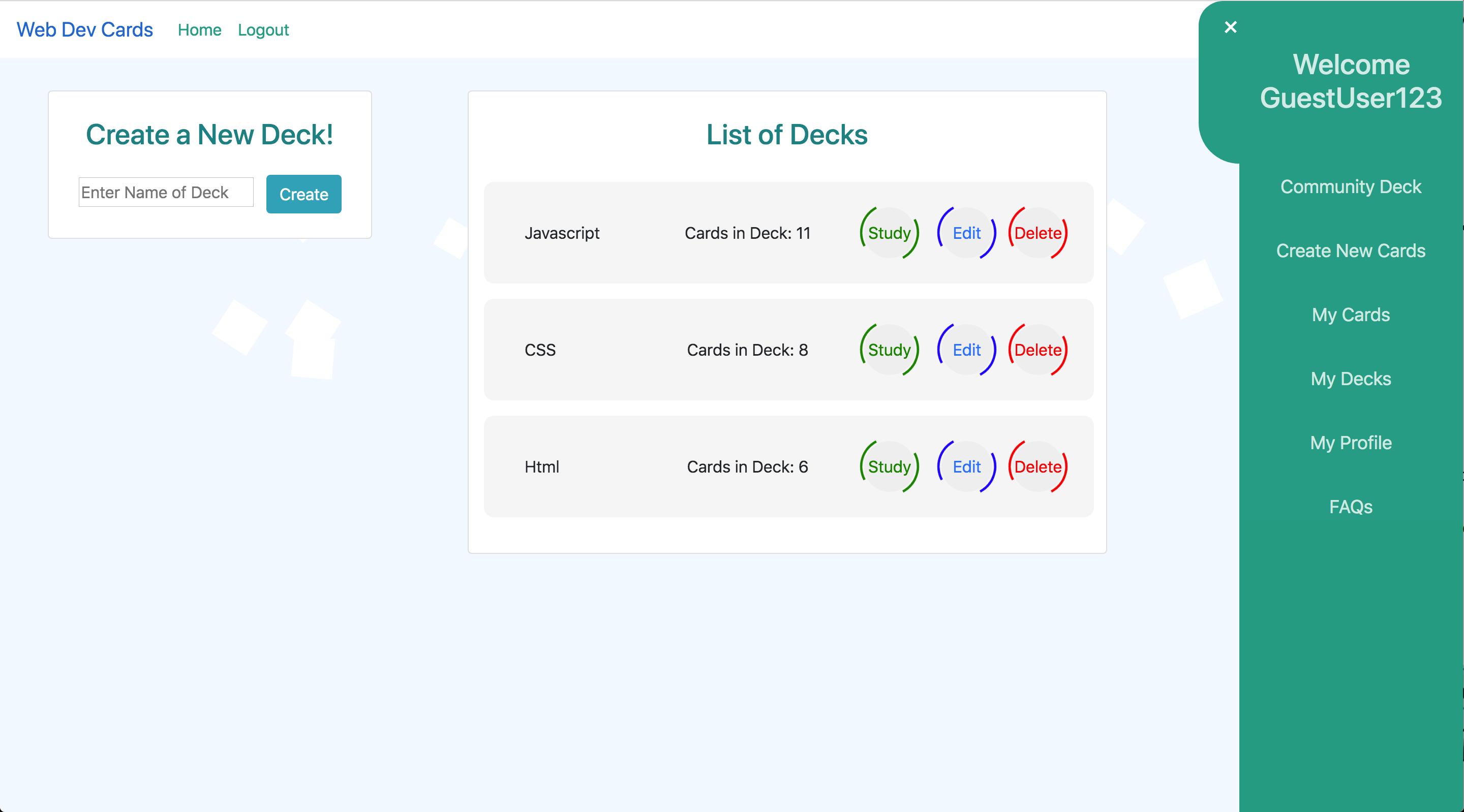The height and width of the screenshot is (812, 1464).
Task: Click the Create deck button
Action: pyautogui.click(x=303, y=194)
